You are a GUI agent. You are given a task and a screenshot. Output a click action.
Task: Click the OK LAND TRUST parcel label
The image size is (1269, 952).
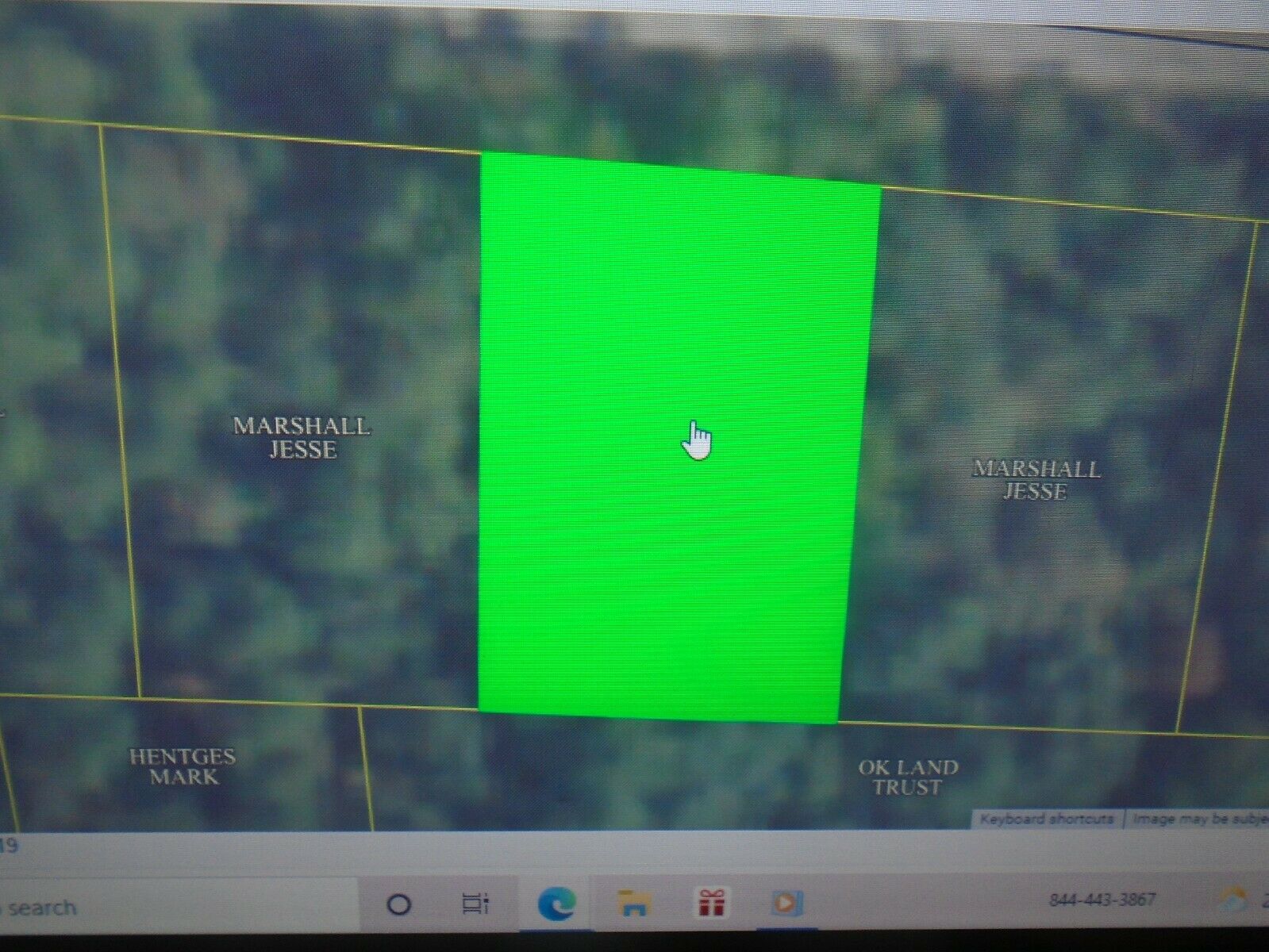909,777
